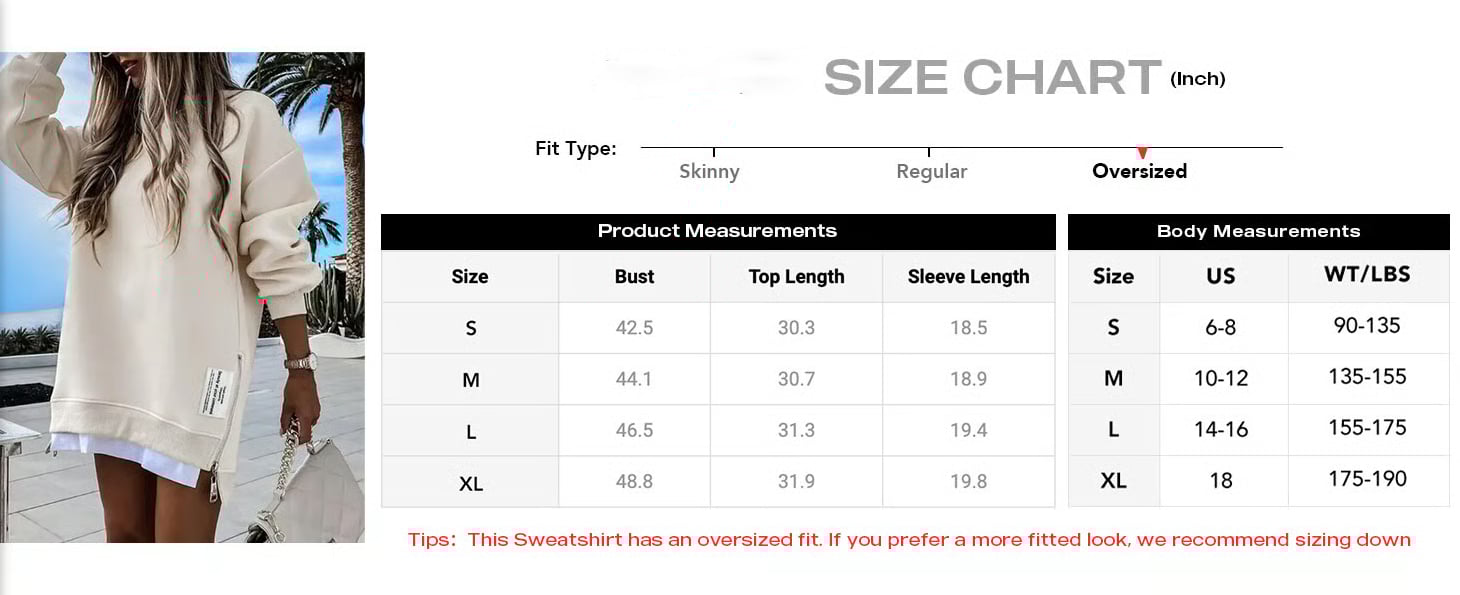Click the red Oversized fit marker
This screenshot has width=1460, height=595.
click(x=1142, y=152)
